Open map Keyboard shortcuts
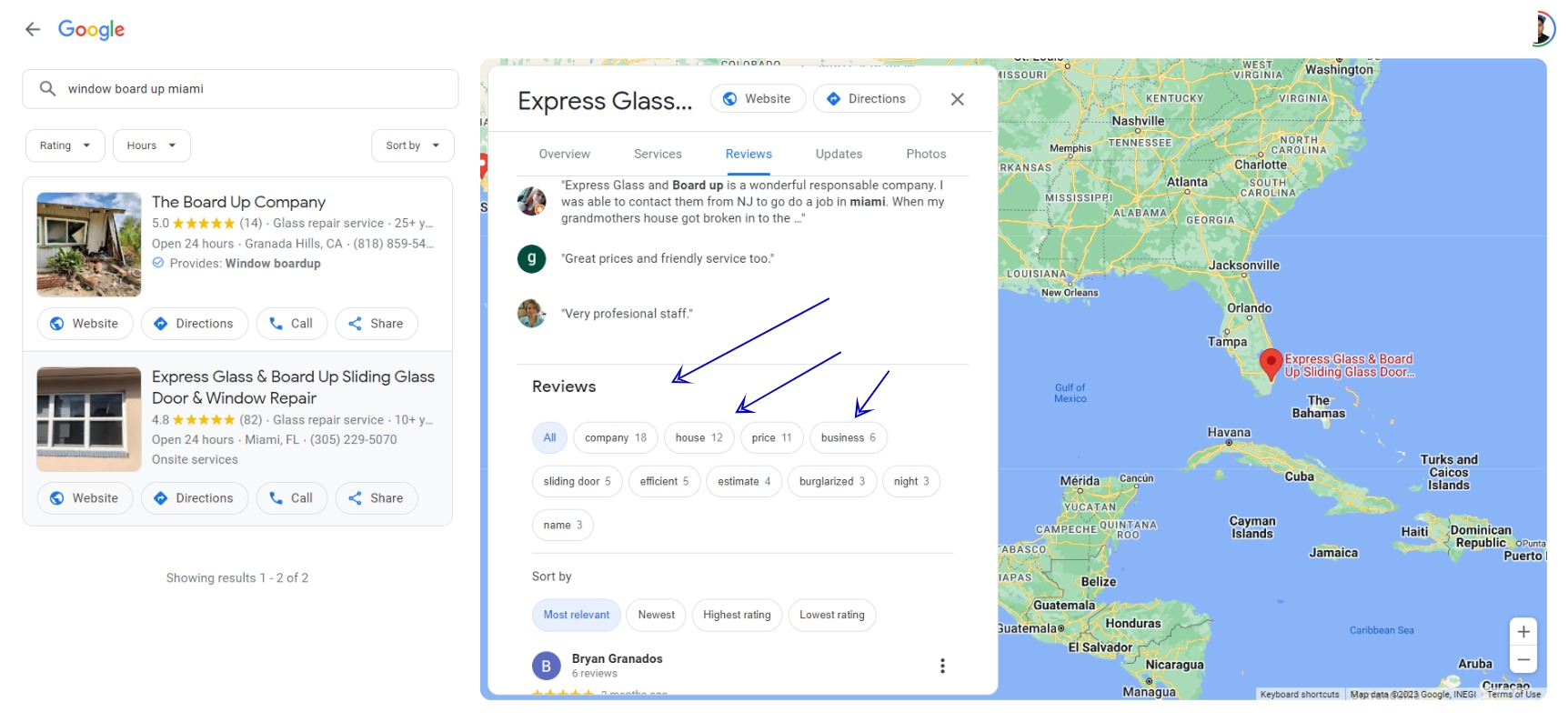Screen dimensions: 1568x722 [1300, 695]
